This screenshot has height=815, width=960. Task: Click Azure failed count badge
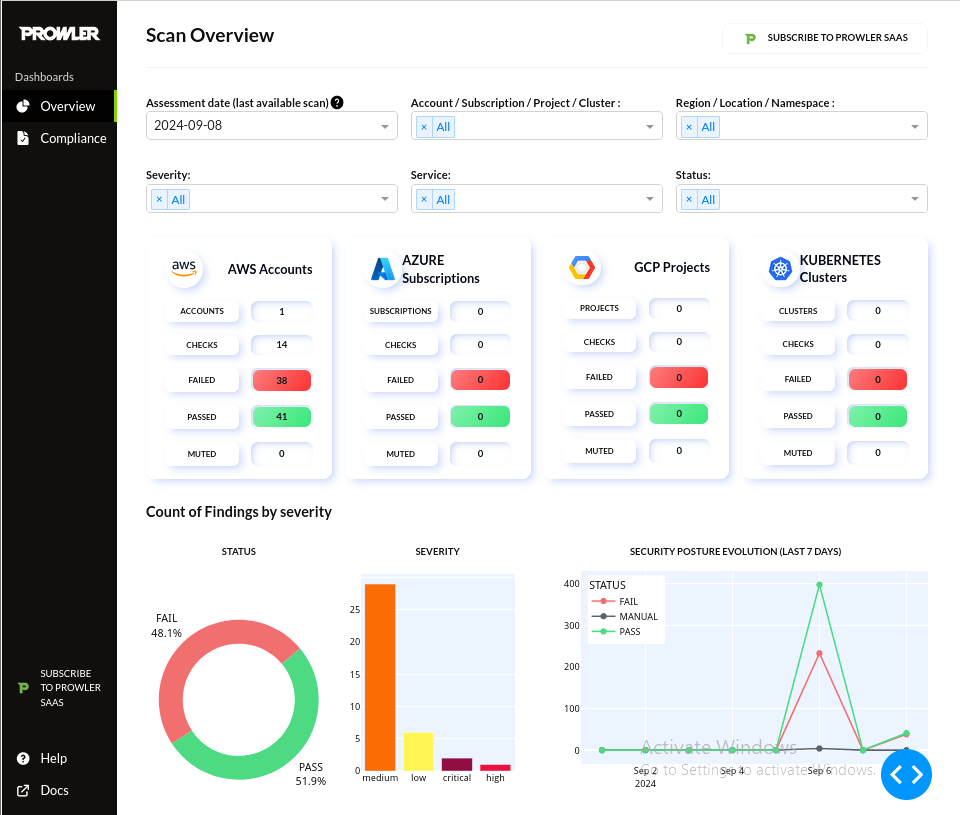[480, 380]
